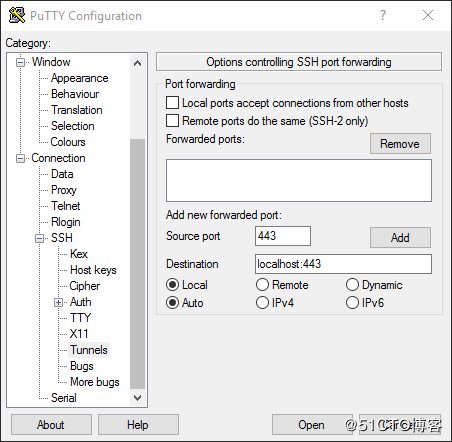Screen dimensions: 452x442
Task: Choose the IPv4 radio option
Action: pos(262,303)
